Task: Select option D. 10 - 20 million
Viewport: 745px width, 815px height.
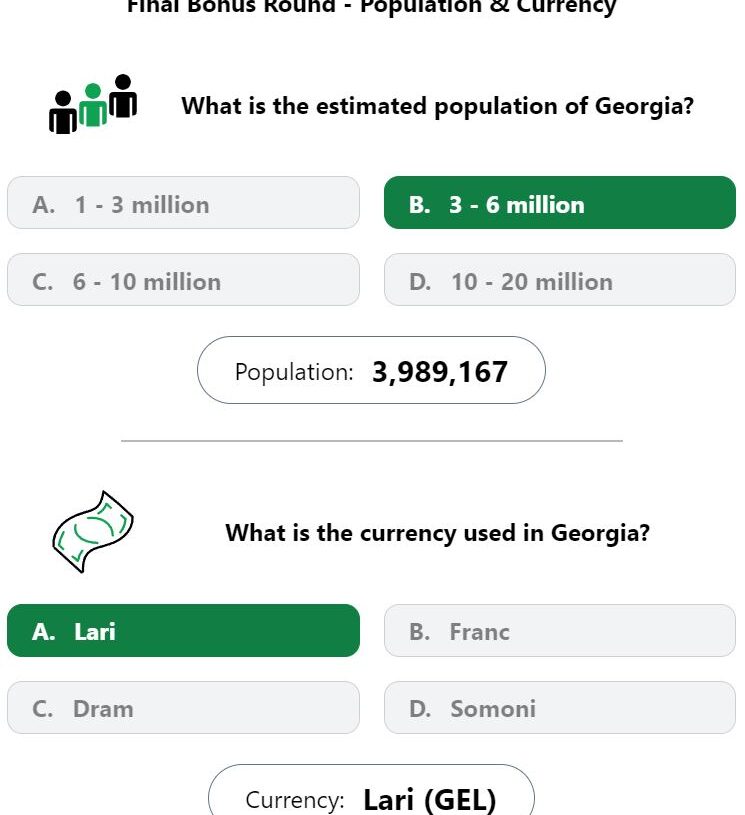Action: point(560,280)
